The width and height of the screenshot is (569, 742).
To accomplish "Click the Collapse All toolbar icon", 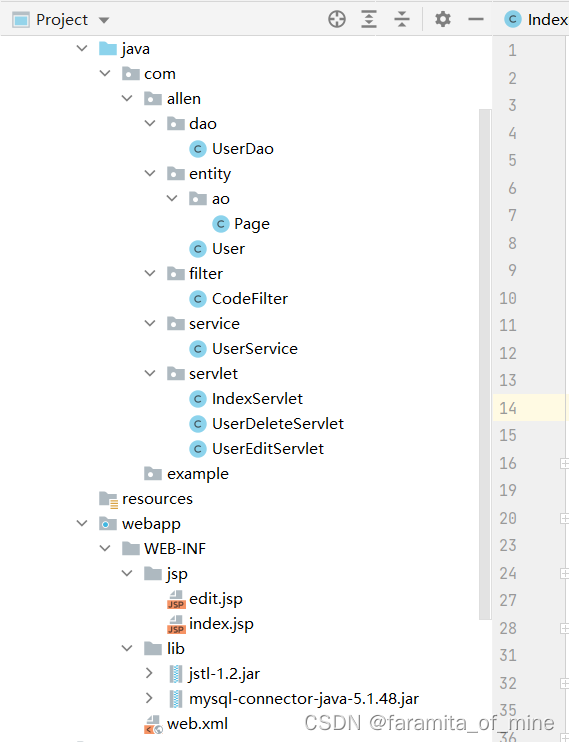I will [x=401, y=19].
